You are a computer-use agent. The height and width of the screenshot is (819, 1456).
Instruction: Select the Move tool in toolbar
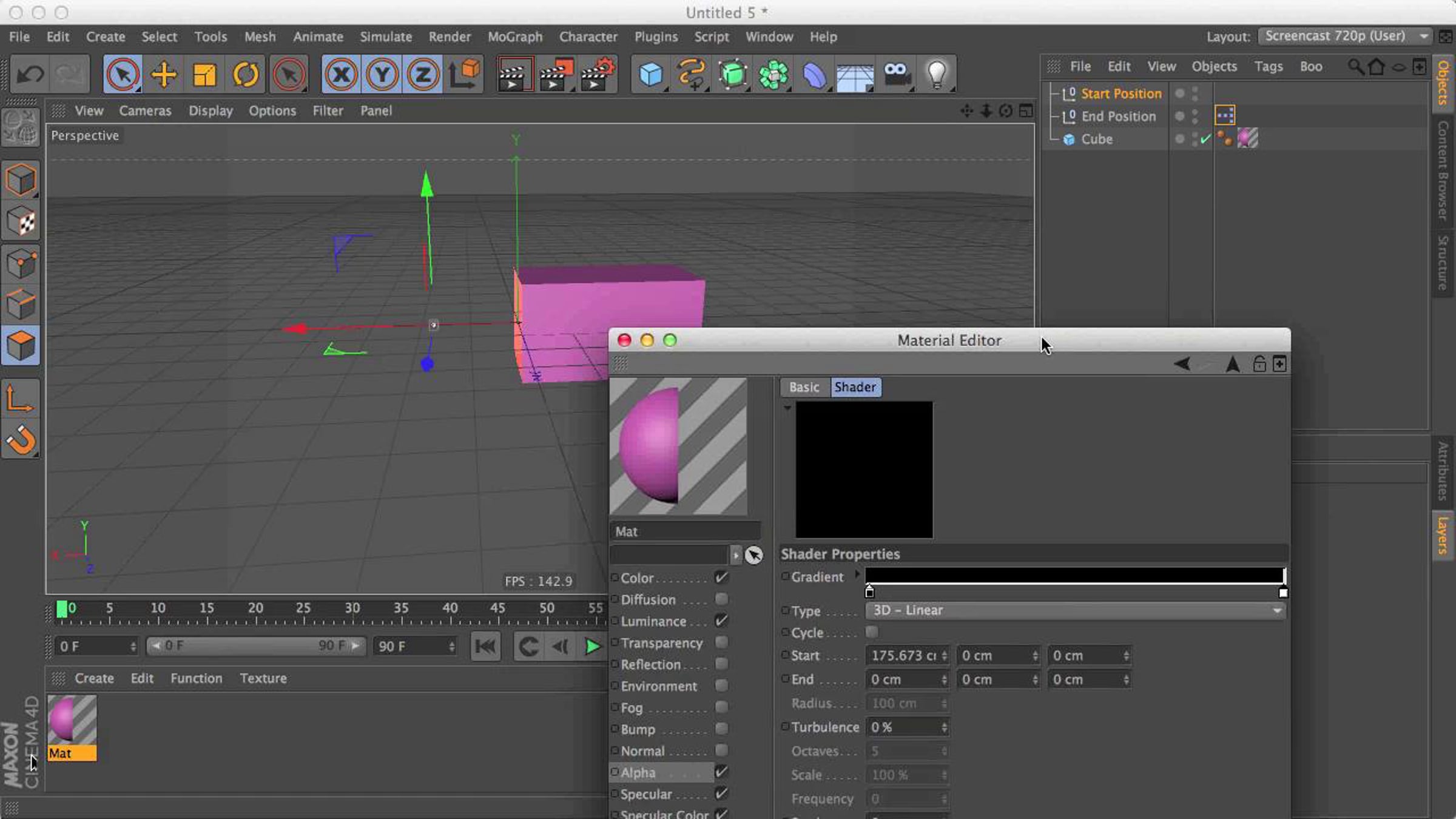click(164, 75)
